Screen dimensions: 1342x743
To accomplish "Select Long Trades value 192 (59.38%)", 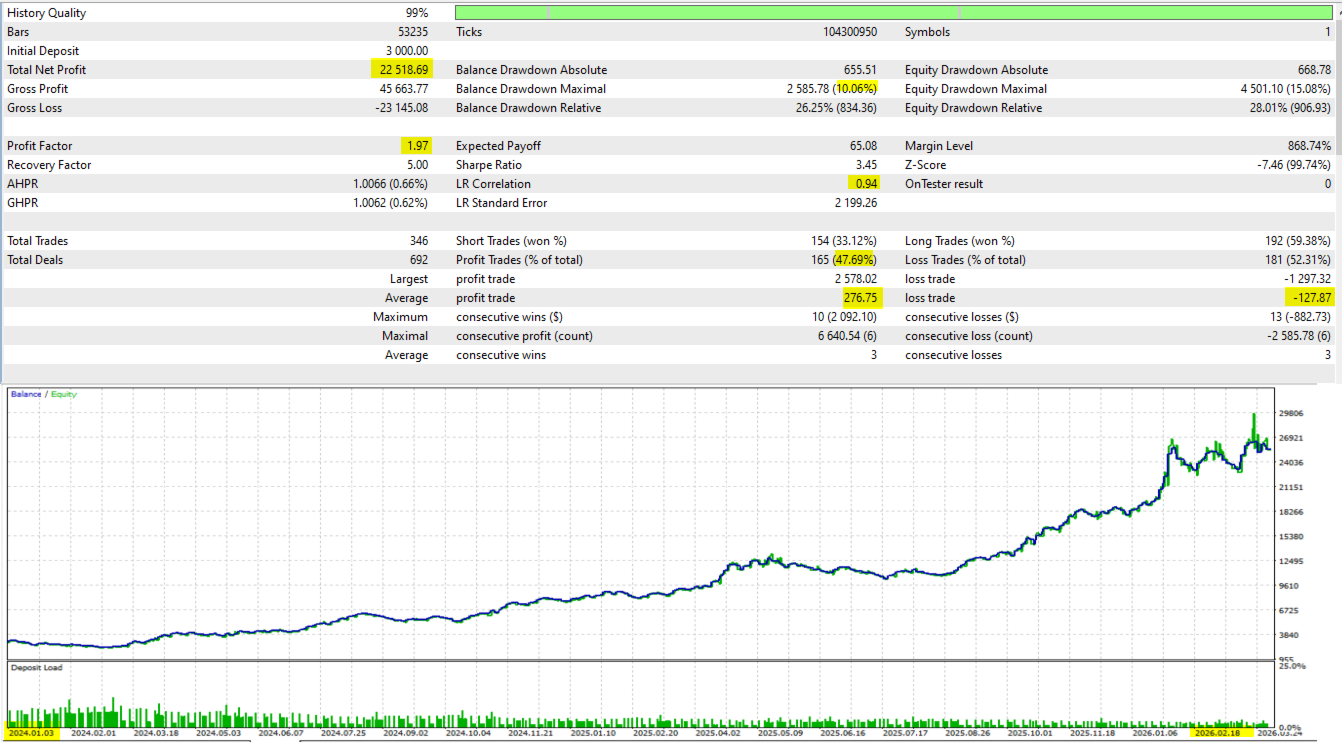I will (x=1298, y=241).
